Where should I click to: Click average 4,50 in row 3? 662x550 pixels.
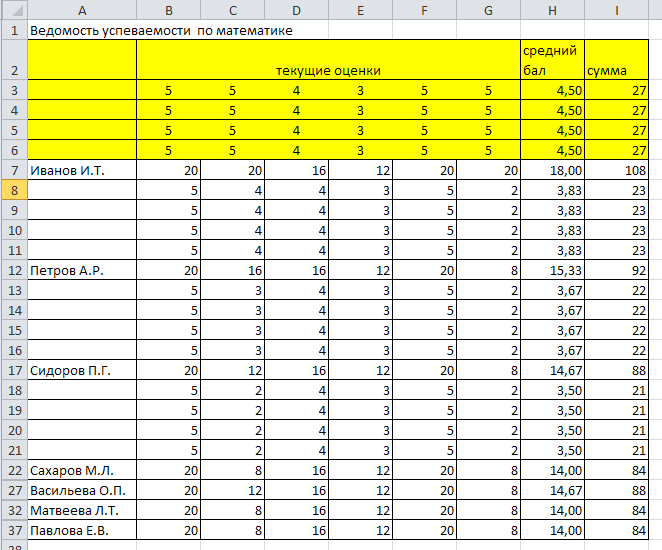coord(553,90)
